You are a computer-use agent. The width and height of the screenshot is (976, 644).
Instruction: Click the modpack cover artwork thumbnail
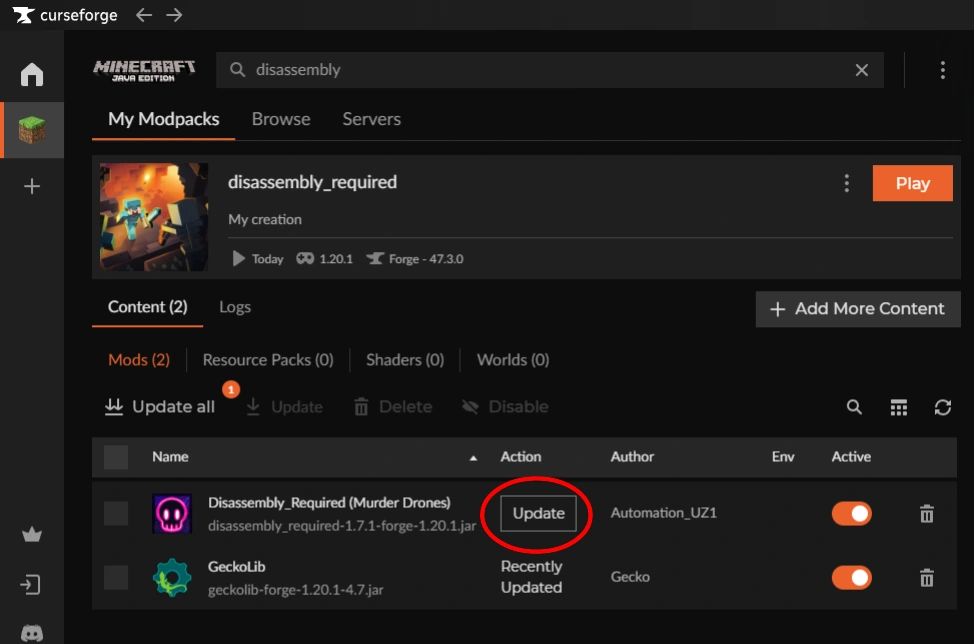pos(154,217)
